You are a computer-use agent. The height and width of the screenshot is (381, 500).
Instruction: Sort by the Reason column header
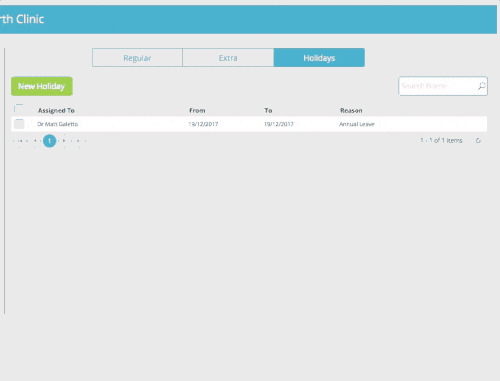(351, 110)
